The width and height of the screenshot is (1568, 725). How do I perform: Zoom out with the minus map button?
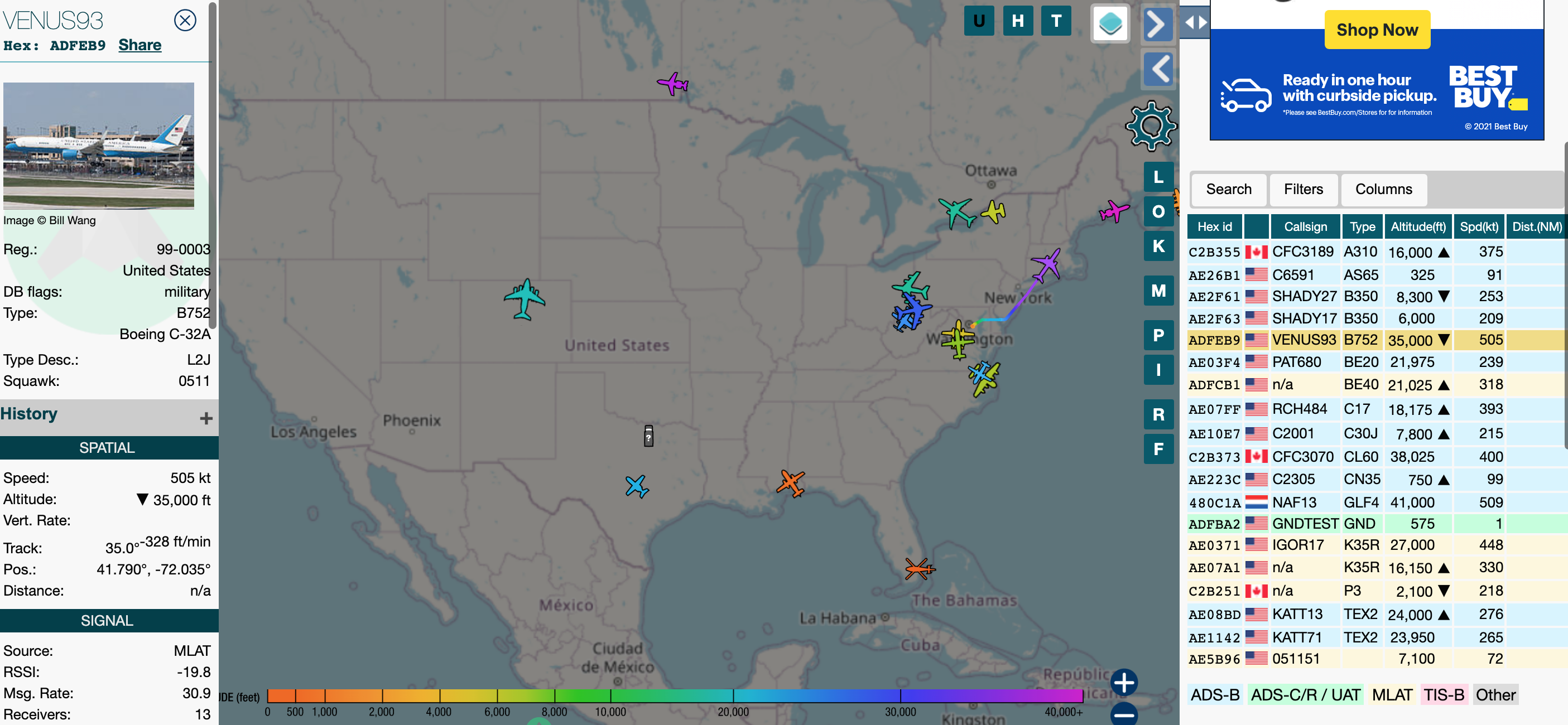tap(1124, 713)
